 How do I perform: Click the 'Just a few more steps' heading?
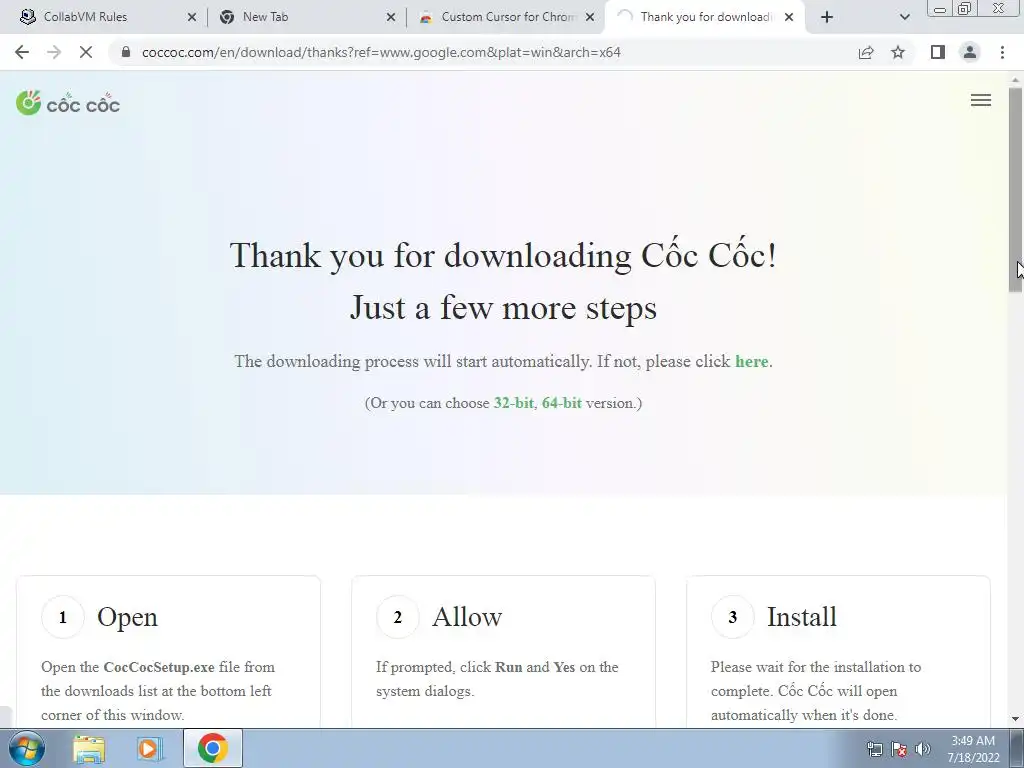[503, 308]
